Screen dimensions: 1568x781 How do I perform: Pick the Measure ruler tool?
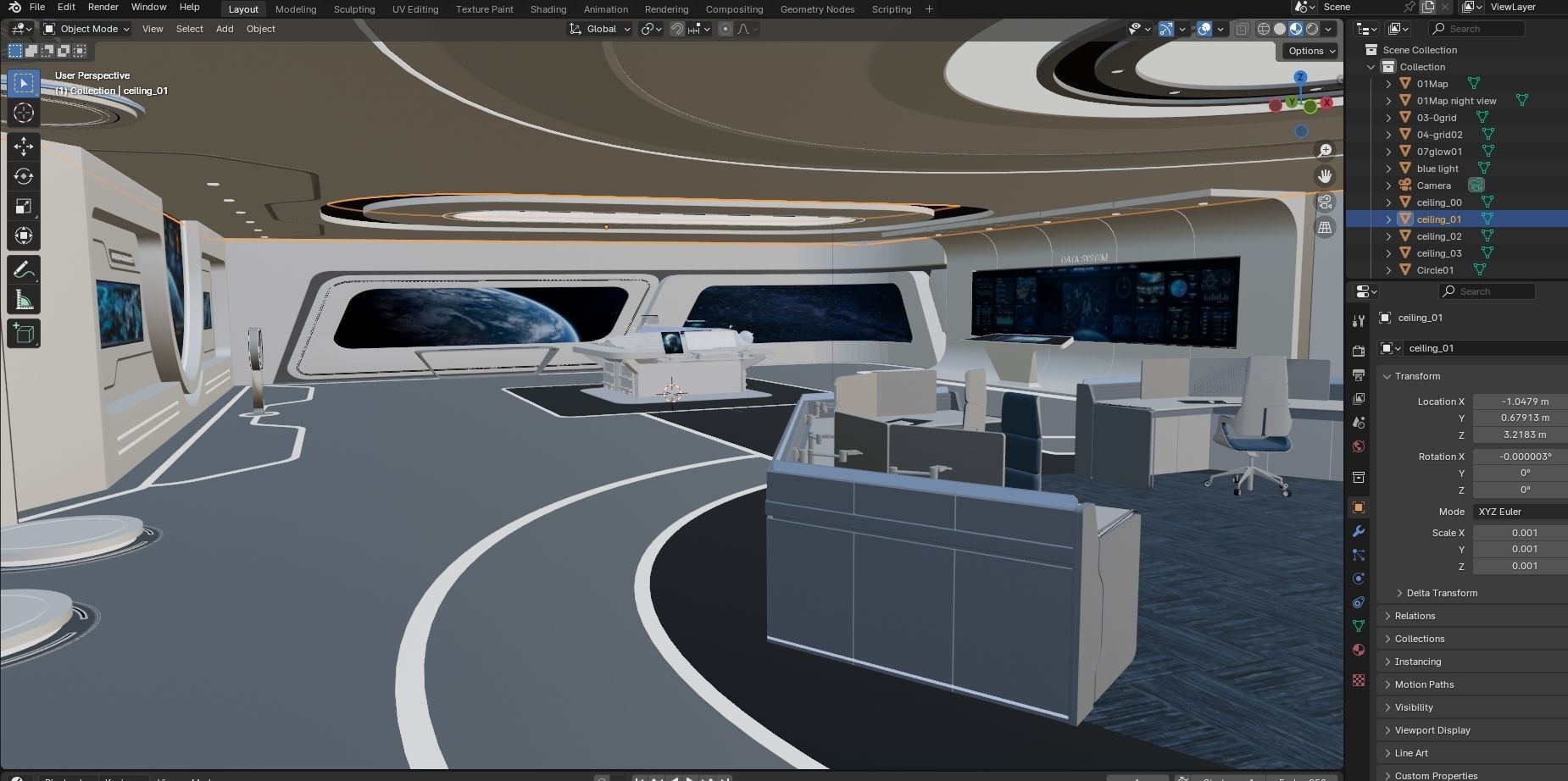click(24, 300)
